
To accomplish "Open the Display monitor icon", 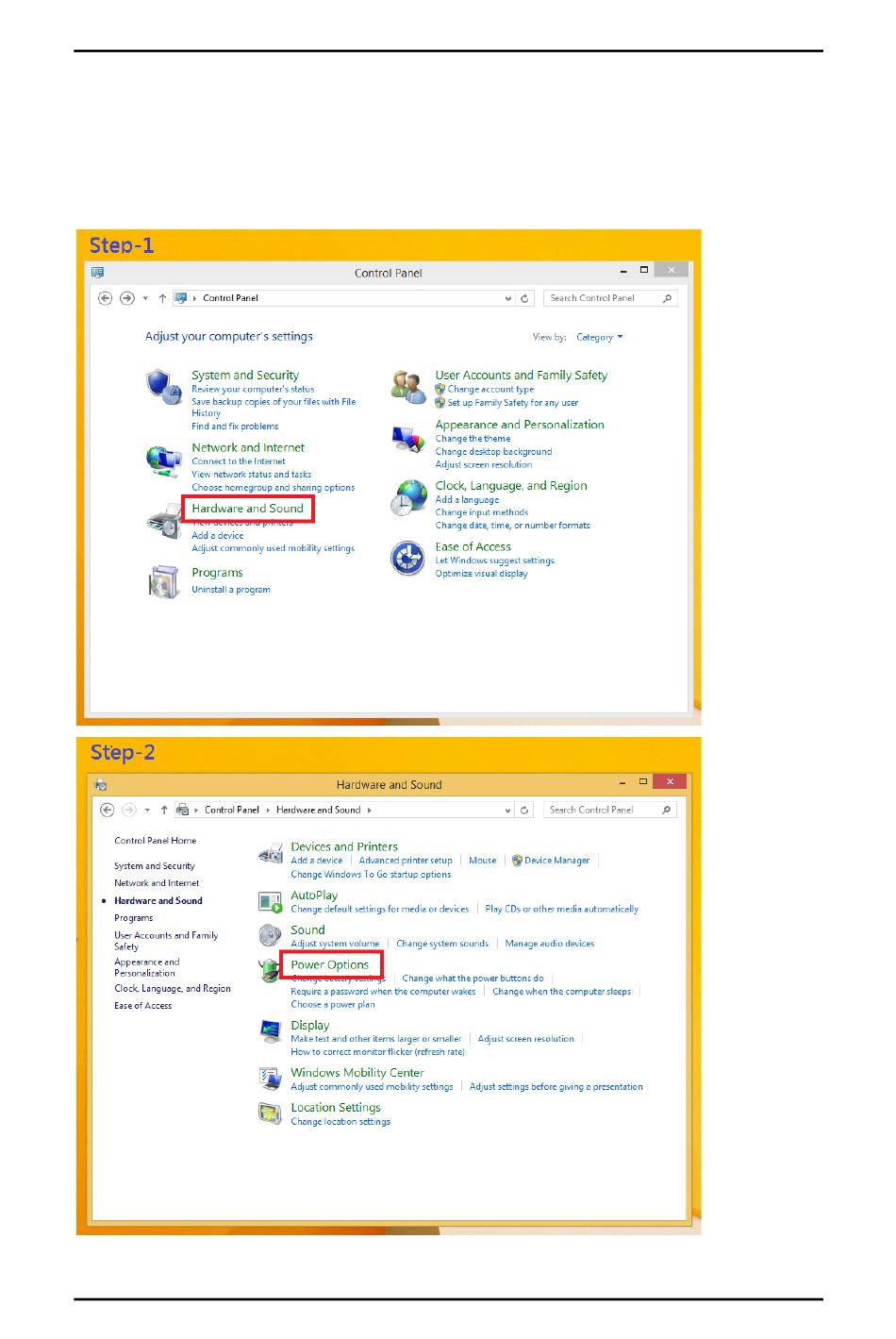I will [271, 1031].
